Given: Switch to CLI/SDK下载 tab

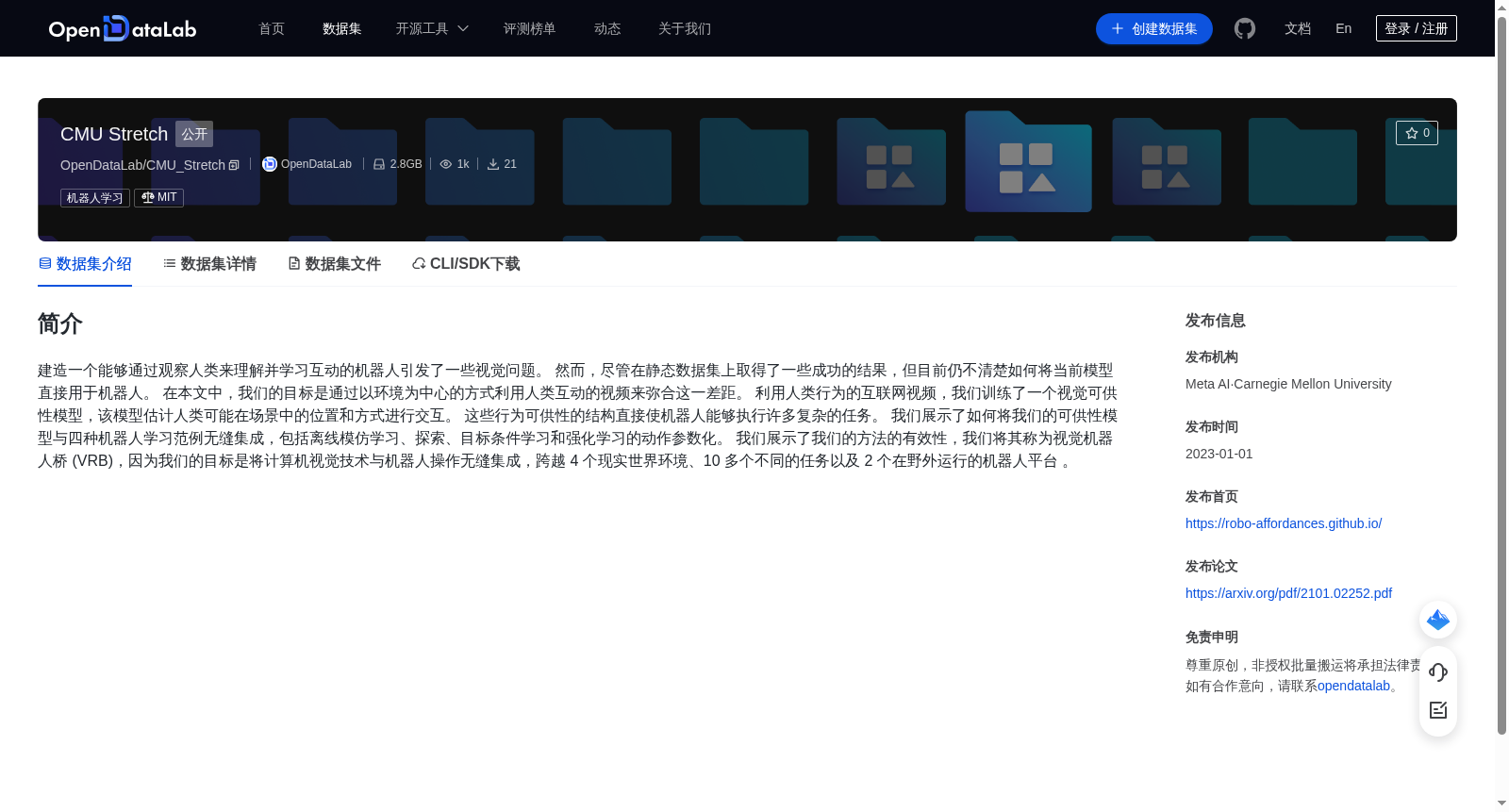Looking at the screenshot, I should tap(466, 264).
